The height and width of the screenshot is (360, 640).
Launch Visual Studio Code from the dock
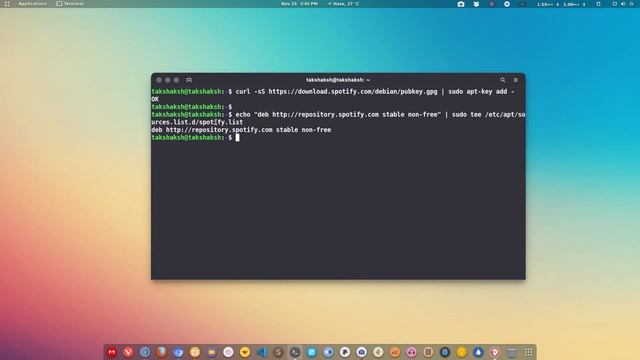[x=262, y=352]
